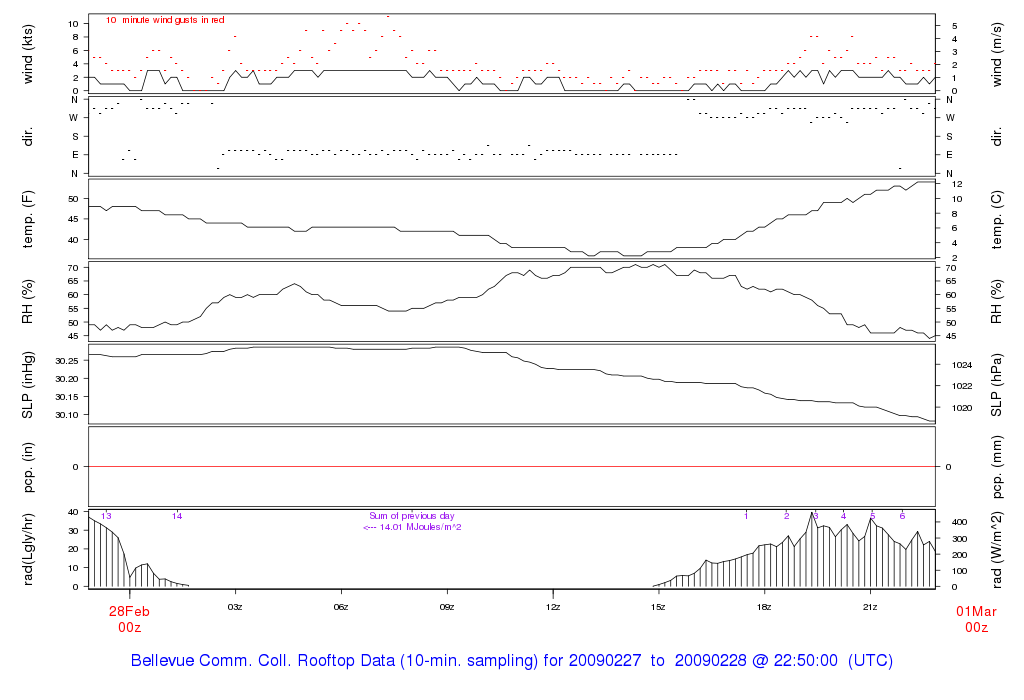Click the red zero line in precipitation panel
Screen dimensions: 1024x700
pyautogui.click(x=512, y=467)
